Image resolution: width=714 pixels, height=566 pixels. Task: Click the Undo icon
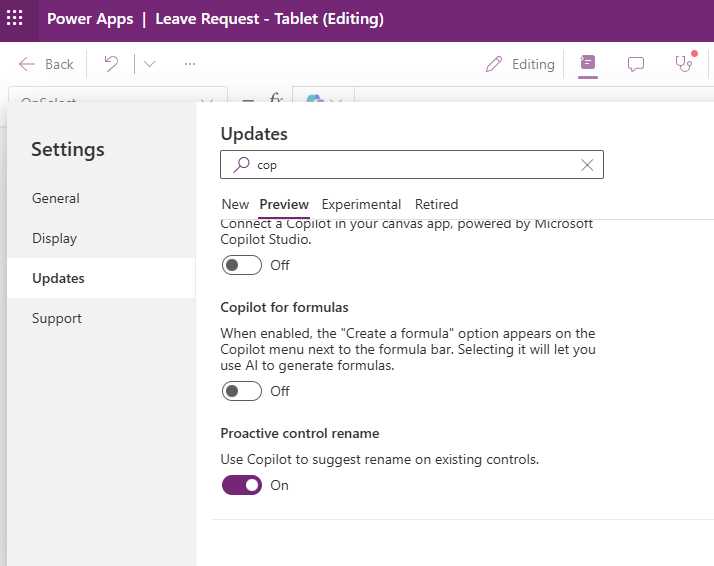click(112, 64)
